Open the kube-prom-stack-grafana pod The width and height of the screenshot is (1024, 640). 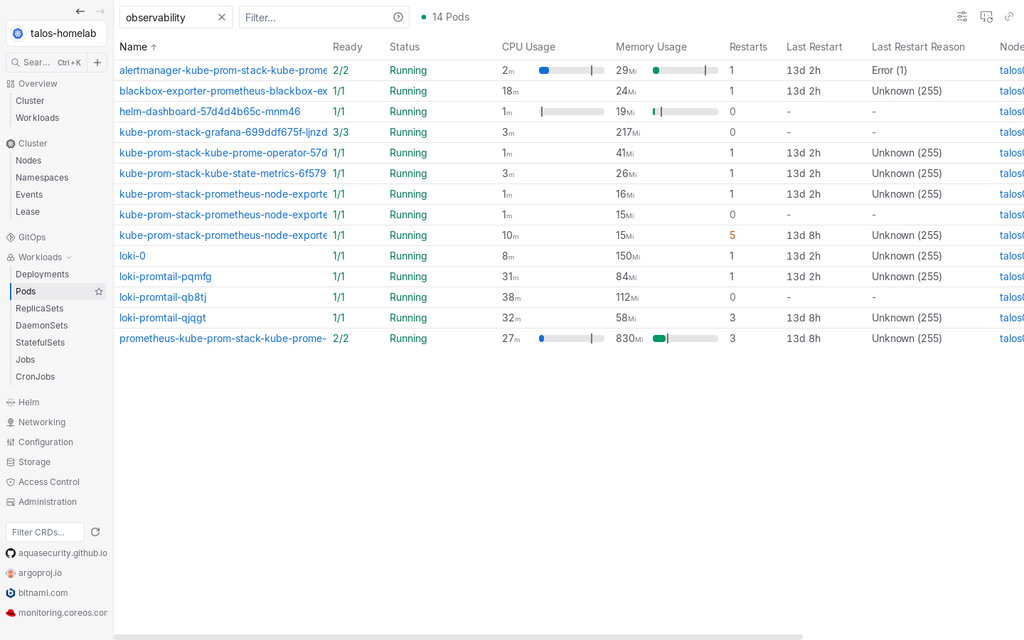[223, 132]
